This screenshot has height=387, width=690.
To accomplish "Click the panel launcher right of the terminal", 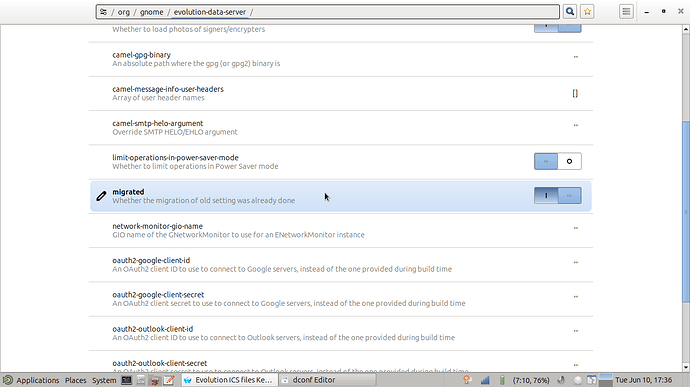I will [140, 380].
